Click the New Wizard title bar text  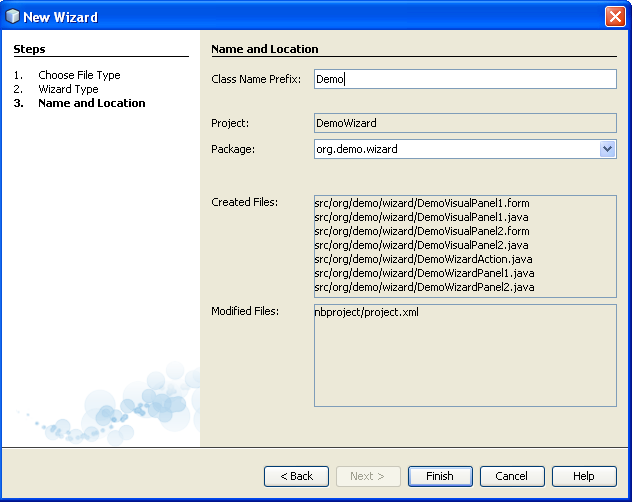coord(60,16)
